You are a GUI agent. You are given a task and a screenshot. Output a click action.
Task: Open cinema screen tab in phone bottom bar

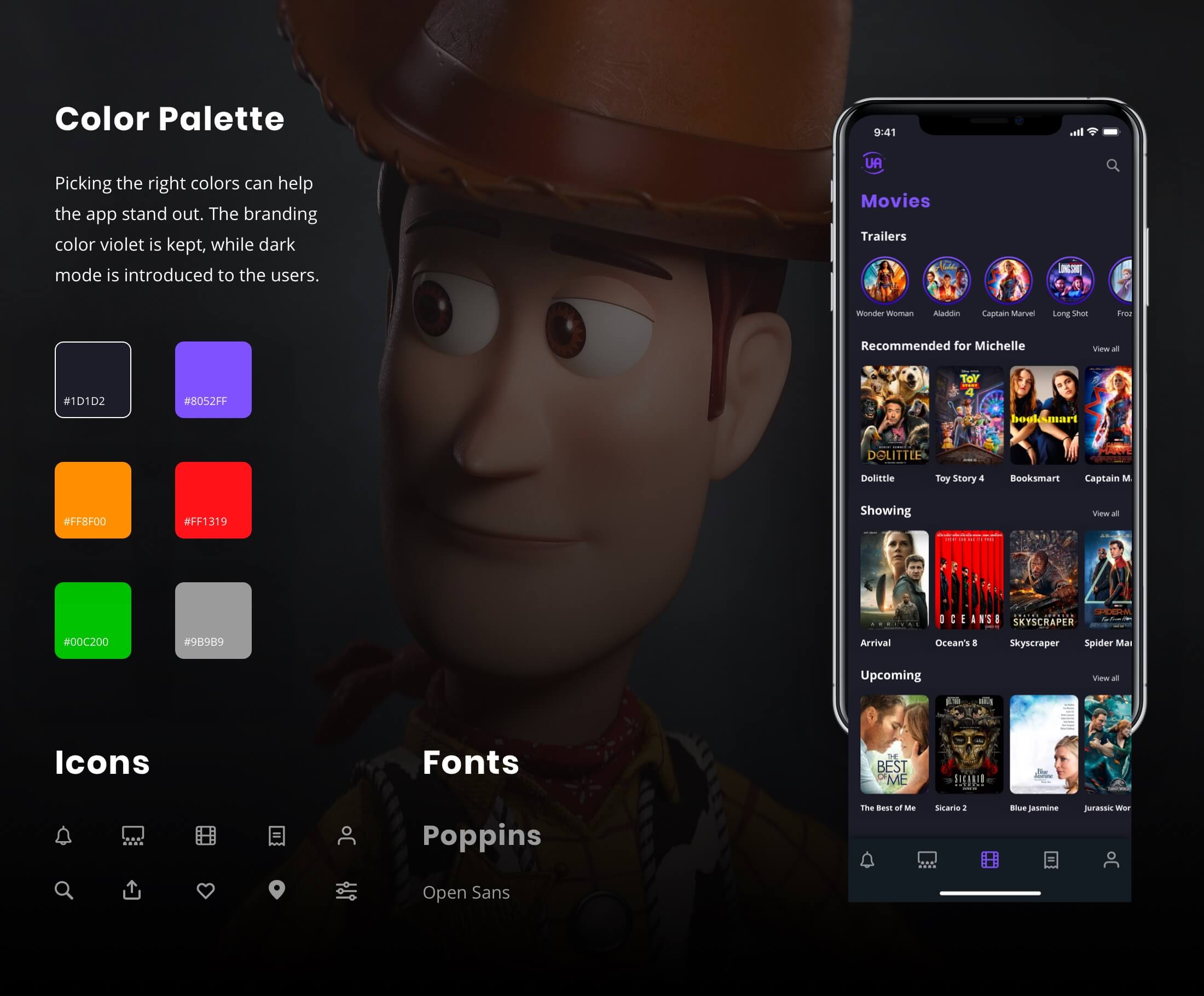[927, 860]
